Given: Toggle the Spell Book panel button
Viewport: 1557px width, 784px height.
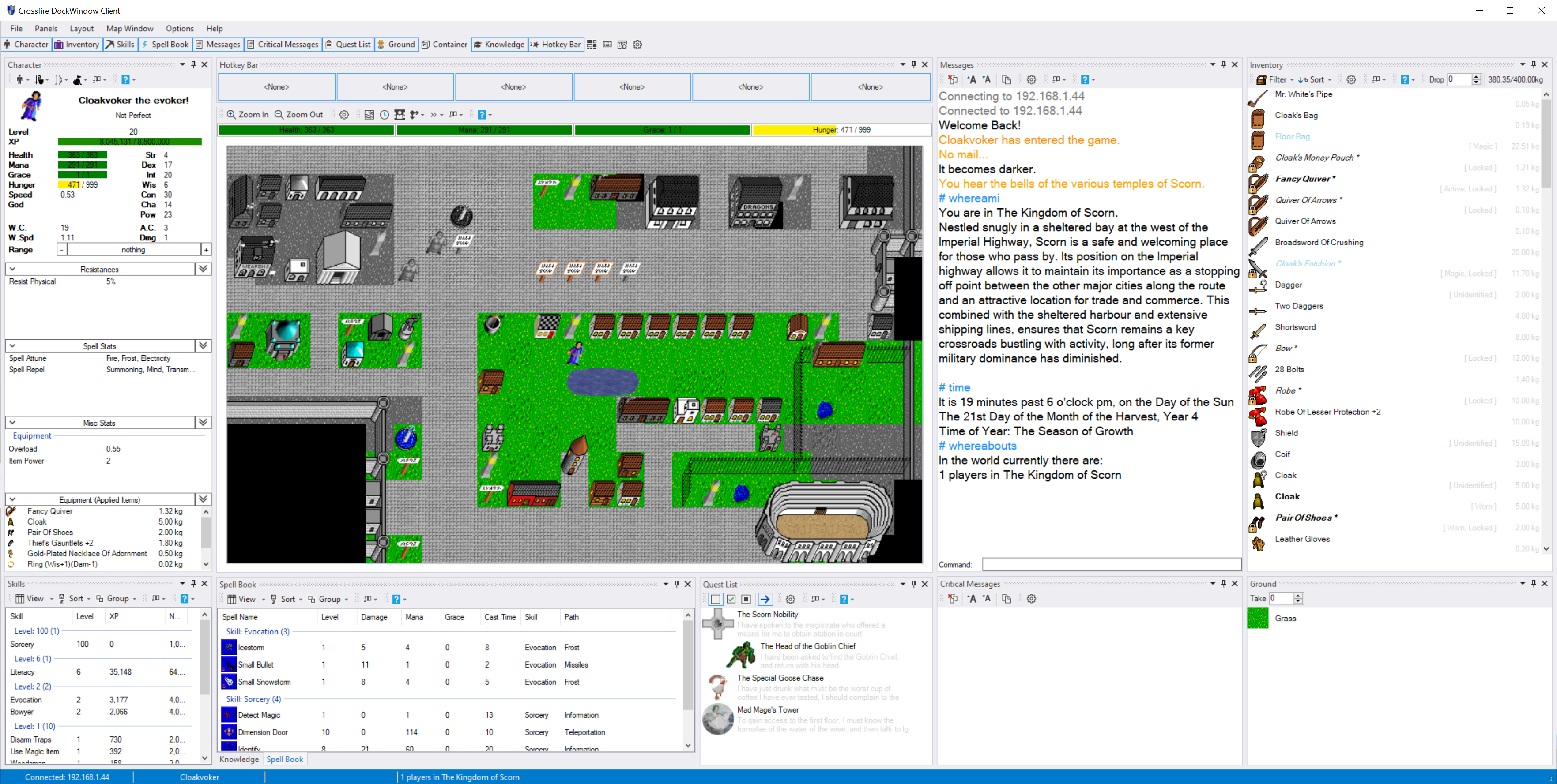Looking at the screenshot, I should click(165, 44).
